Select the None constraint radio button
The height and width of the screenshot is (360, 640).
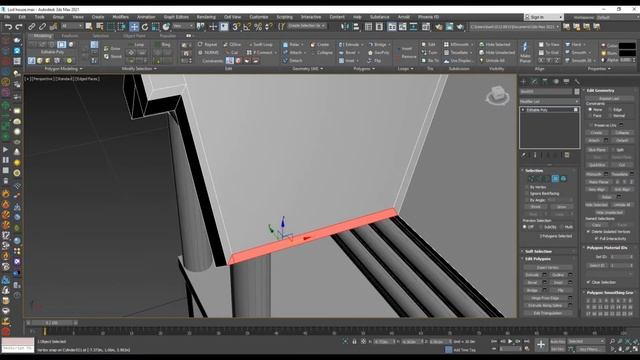click(x=590, y=110)
